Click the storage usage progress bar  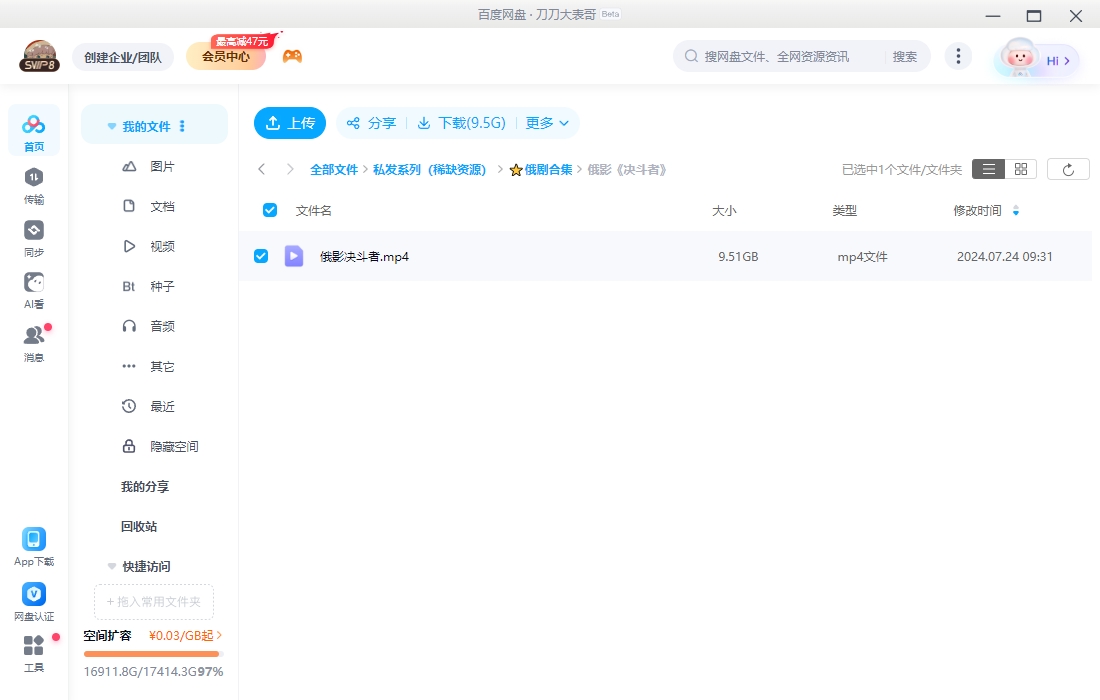[152, 653]
